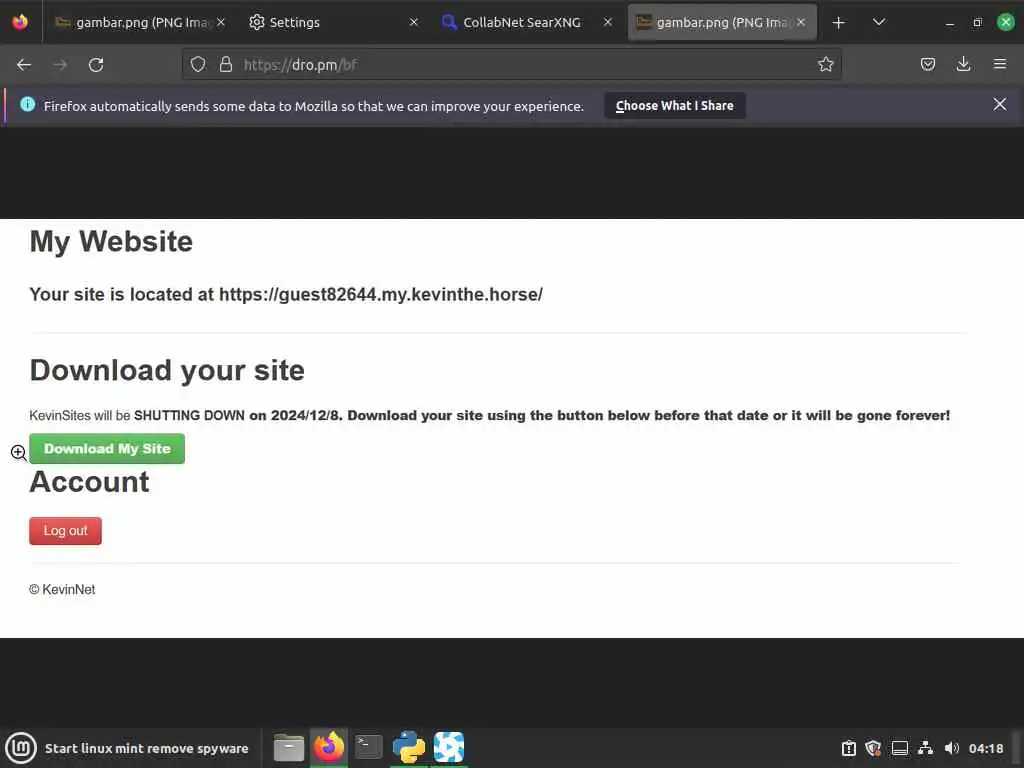
Task: Close the active gambar.png tab
Action: [801, 22]
